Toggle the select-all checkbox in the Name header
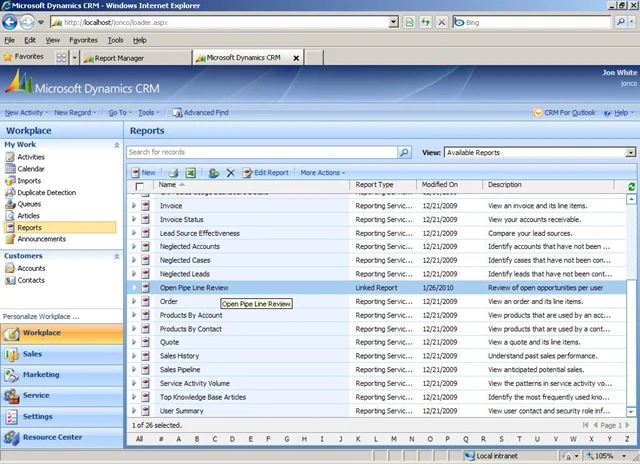Screen dimensions: 640x464 [x=140, y=186]
